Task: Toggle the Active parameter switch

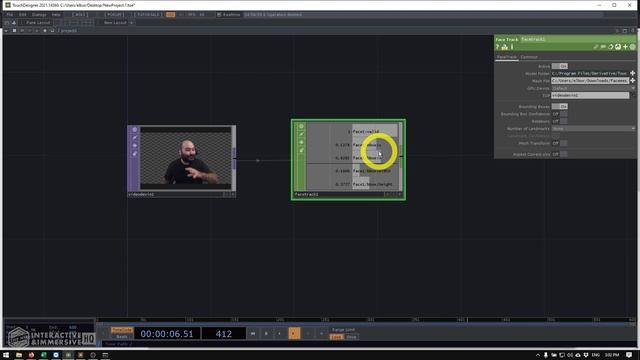Action: pos(560,66)
